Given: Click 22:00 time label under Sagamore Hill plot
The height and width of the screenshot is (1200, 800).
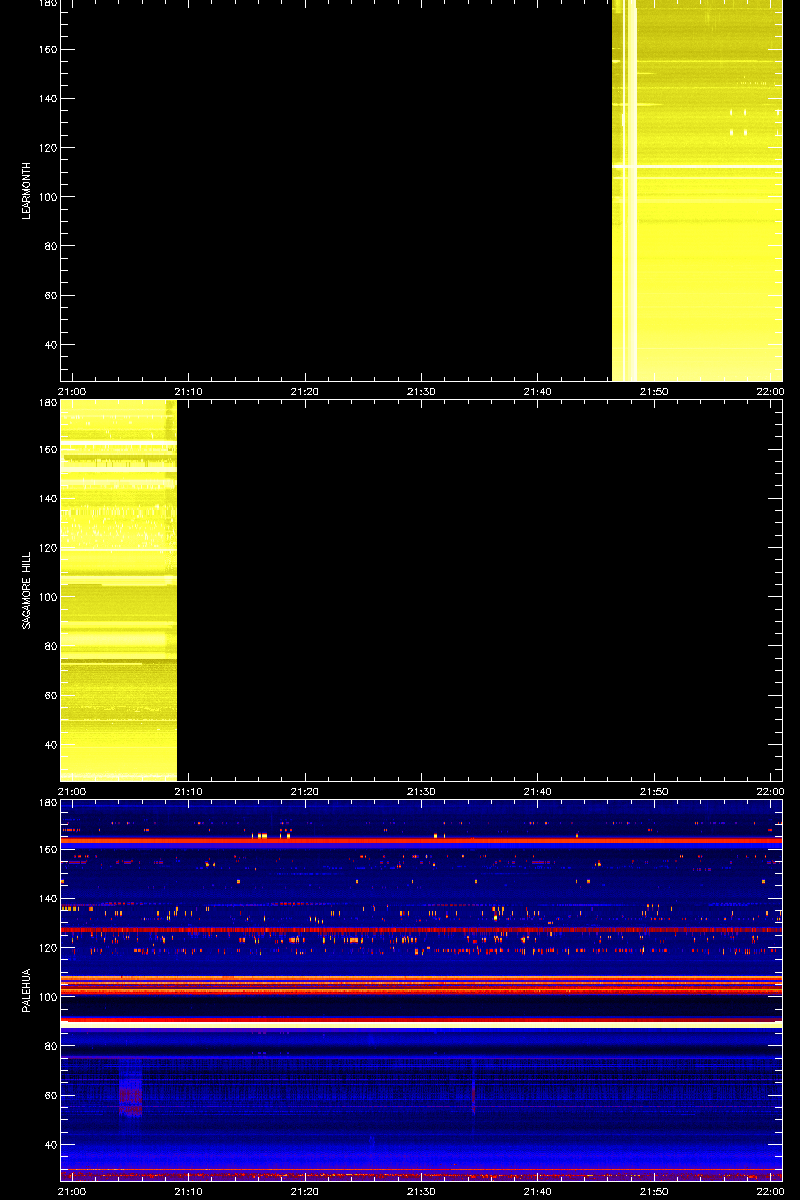Looking at the screenshot, I should pyautogui.click(x=770, y=791).
